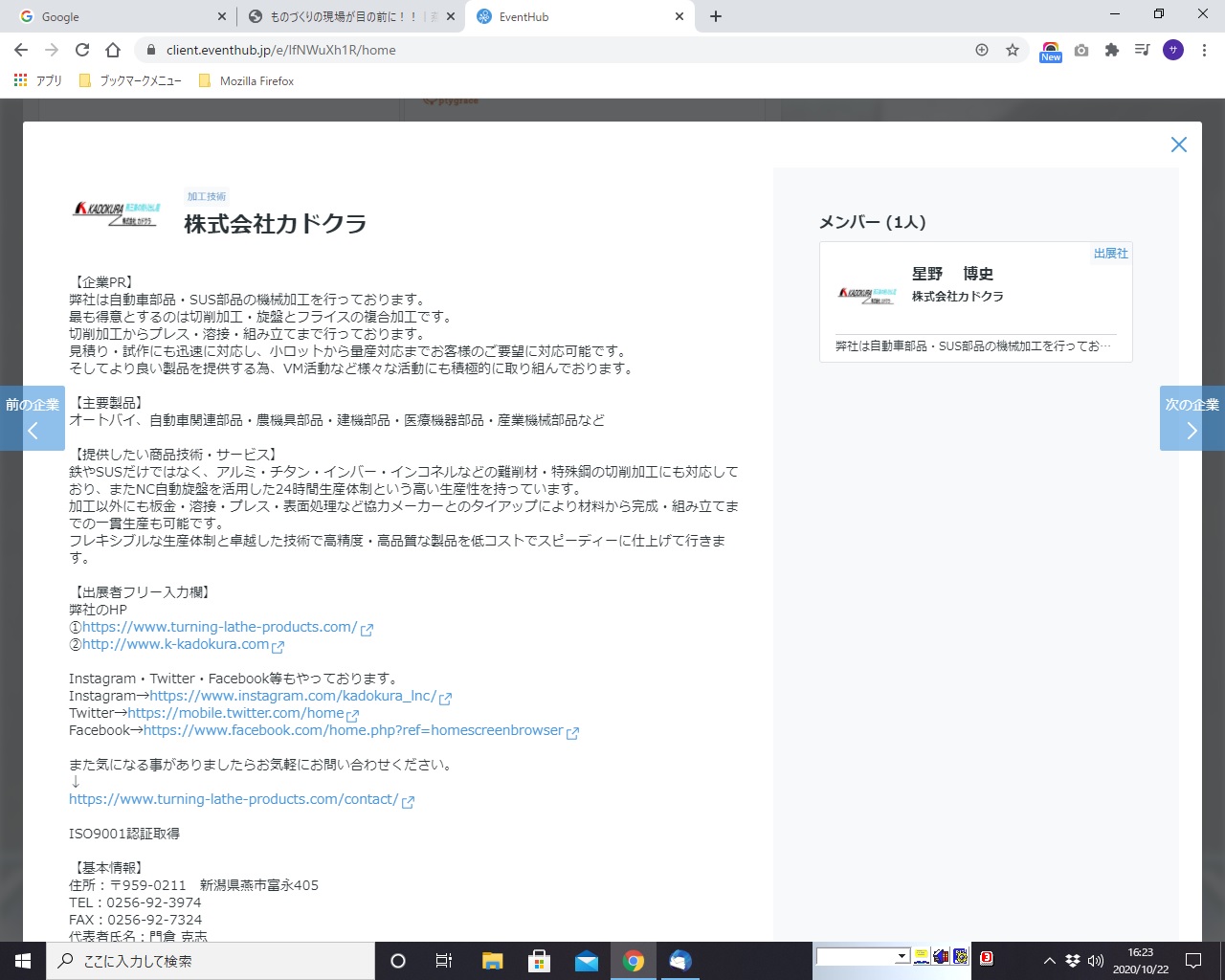Go to next company (次の企業)

[1192, 418]
